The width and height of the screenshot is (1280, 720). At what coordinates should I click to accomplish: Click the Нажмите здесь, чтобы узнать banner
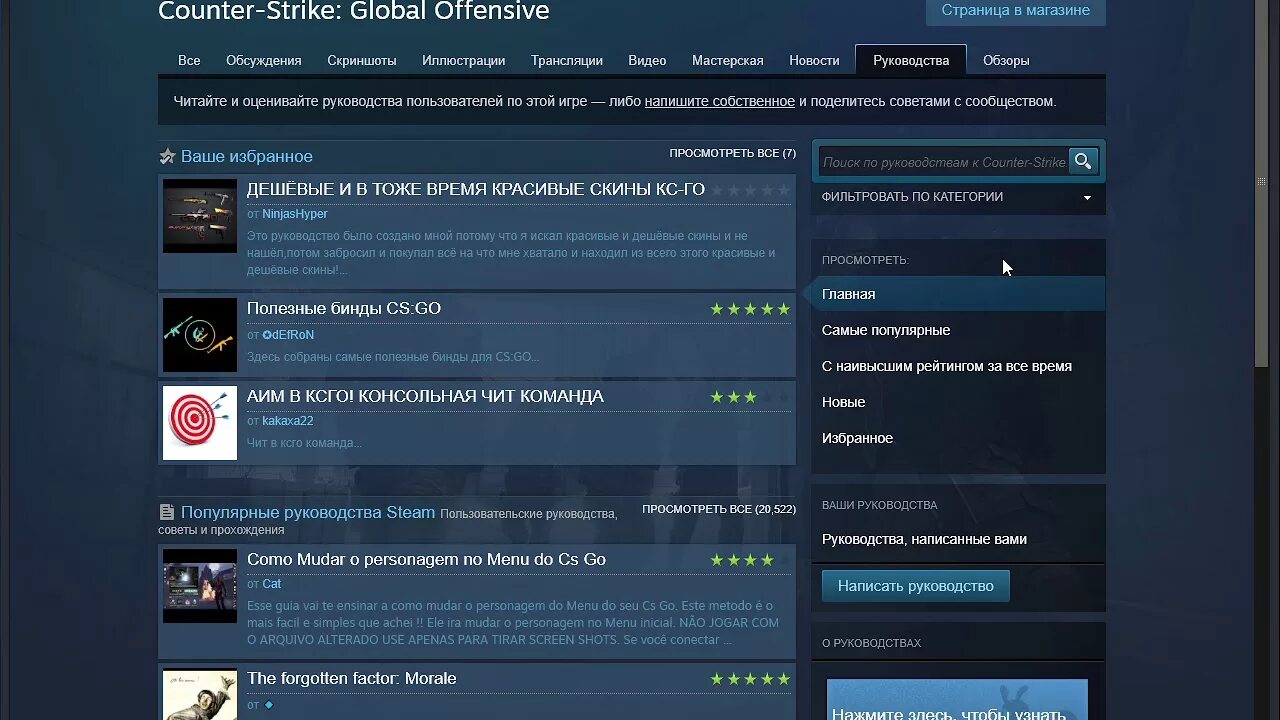[957, 700]
